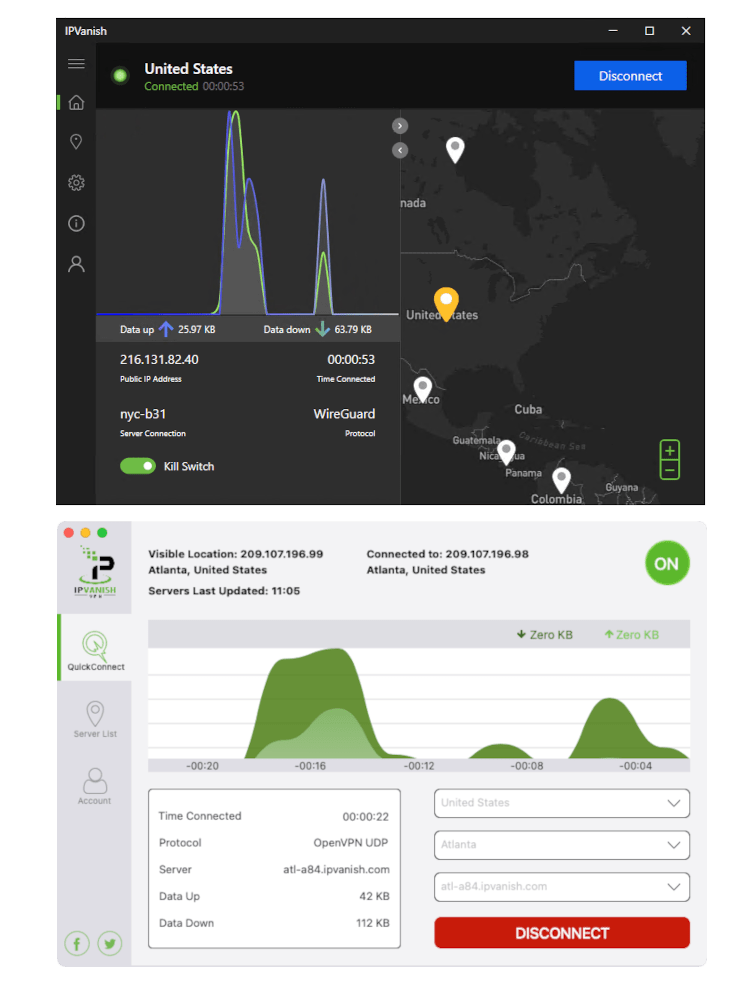Click the 00:00:53 time connected value

pos(351,360)
